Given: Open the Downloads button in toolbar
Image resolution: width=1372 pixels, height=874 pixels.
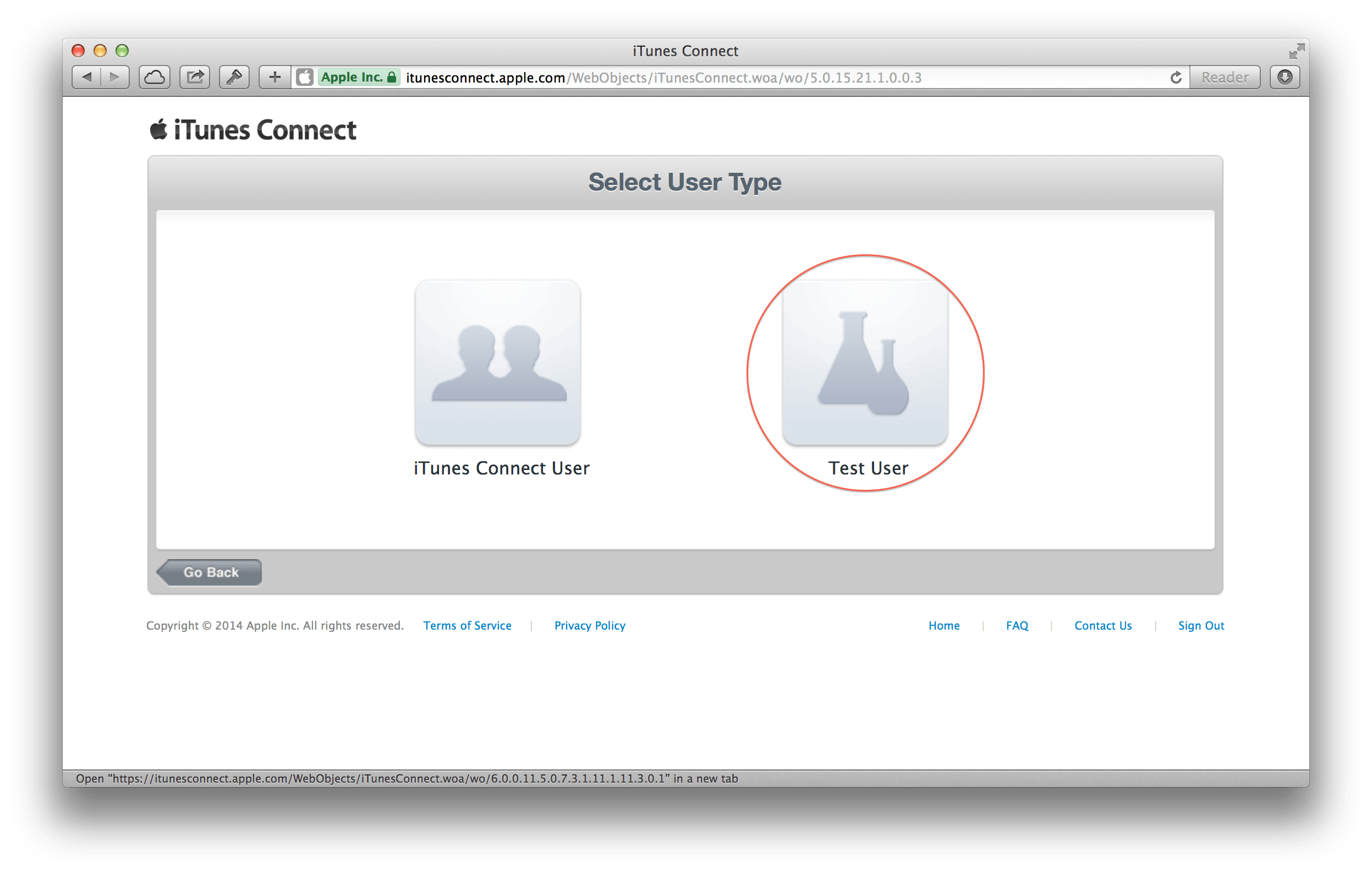Looking at the screenshot, I should coord(1285,77).
